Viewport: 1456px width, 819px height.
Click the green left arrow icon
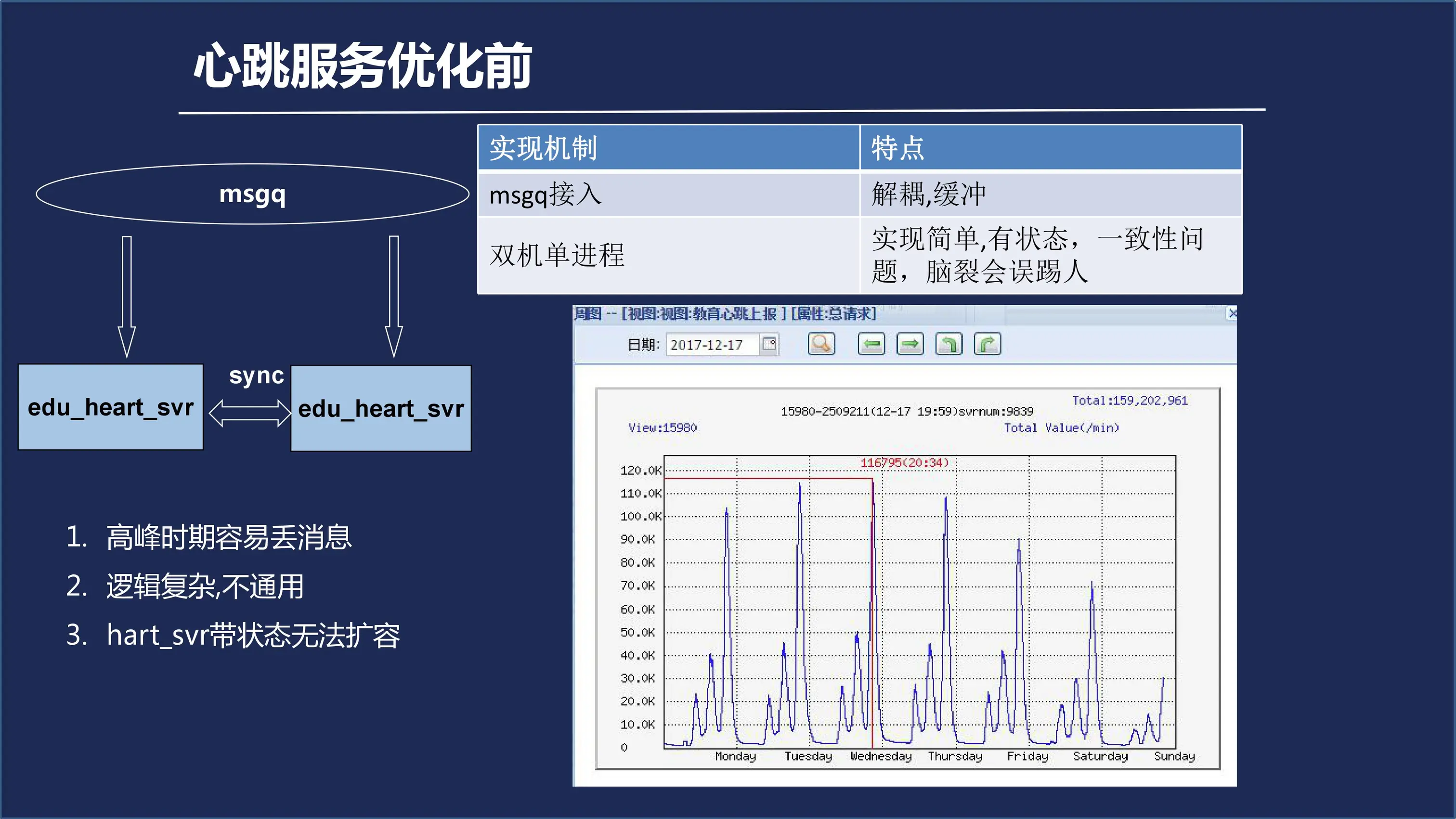pos(871,344)
